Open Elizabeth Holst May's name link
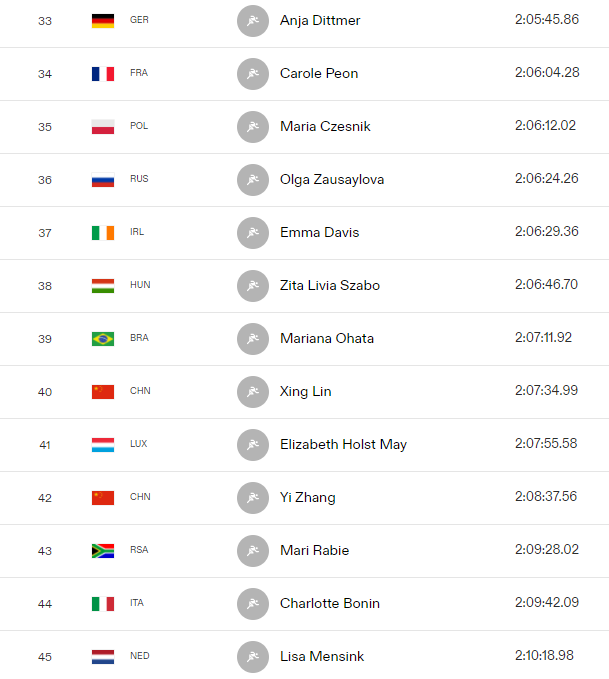Screen dimensions: 609x679 click(343, 445)
